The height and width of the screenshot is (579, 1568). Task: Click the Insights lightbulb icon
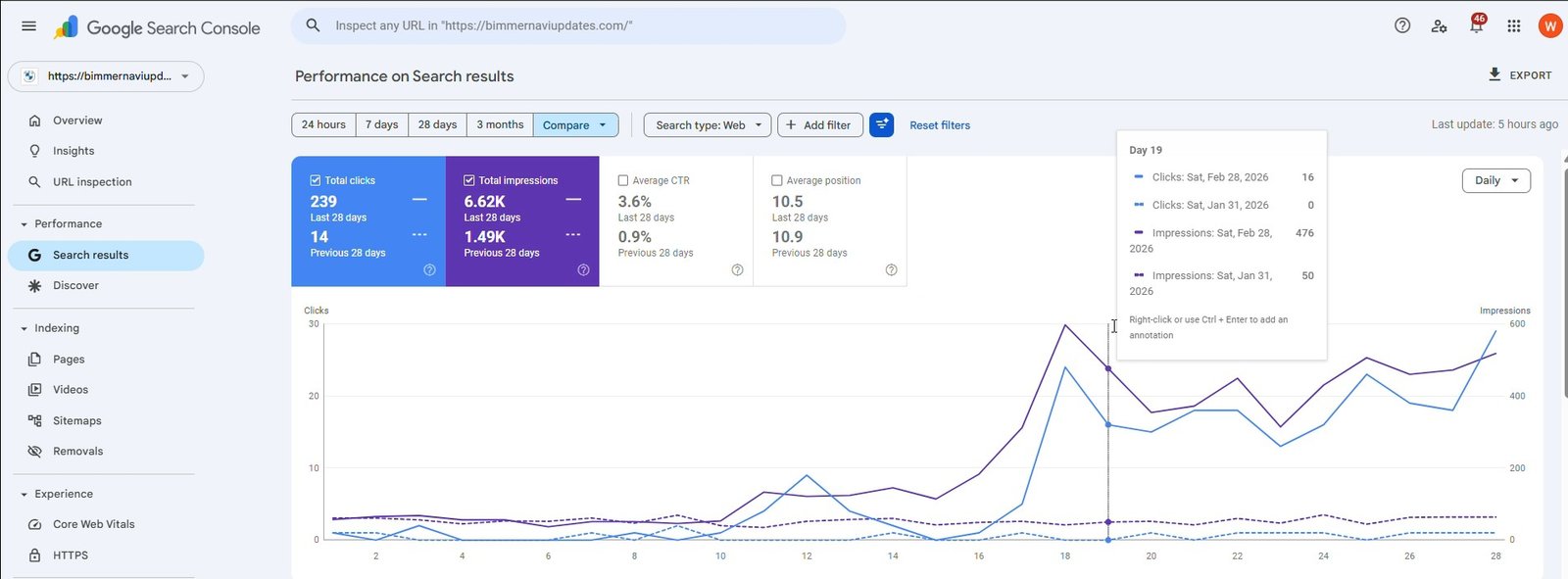[35, 151]
